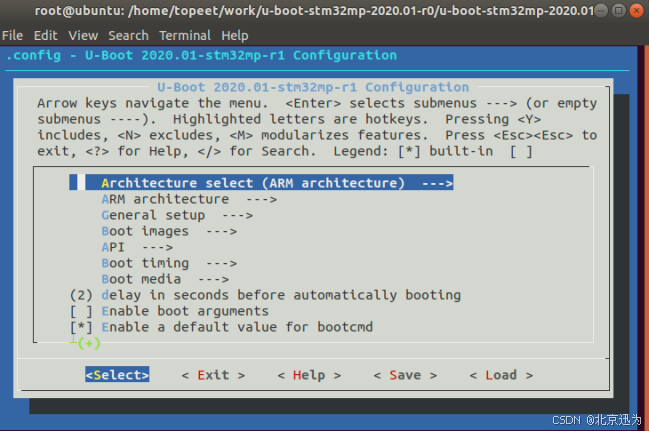
Task: Click the terminal window title text
Action: [315, 10]
